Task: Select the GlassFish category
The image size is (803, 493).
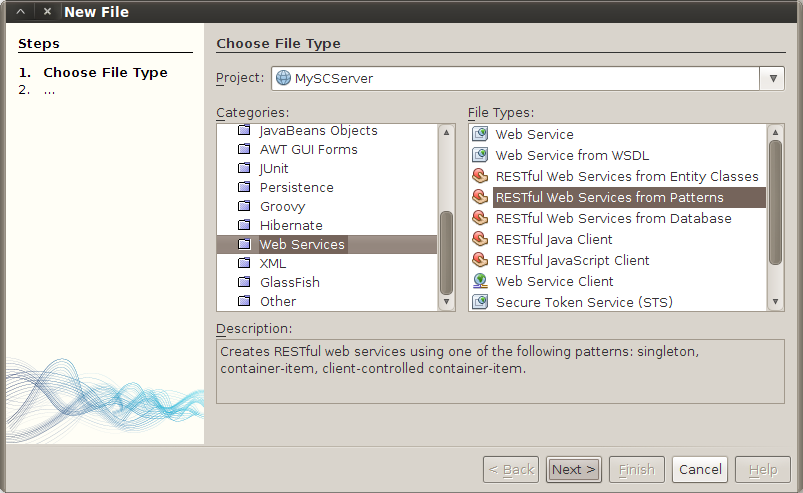Action: click(289, 282)
